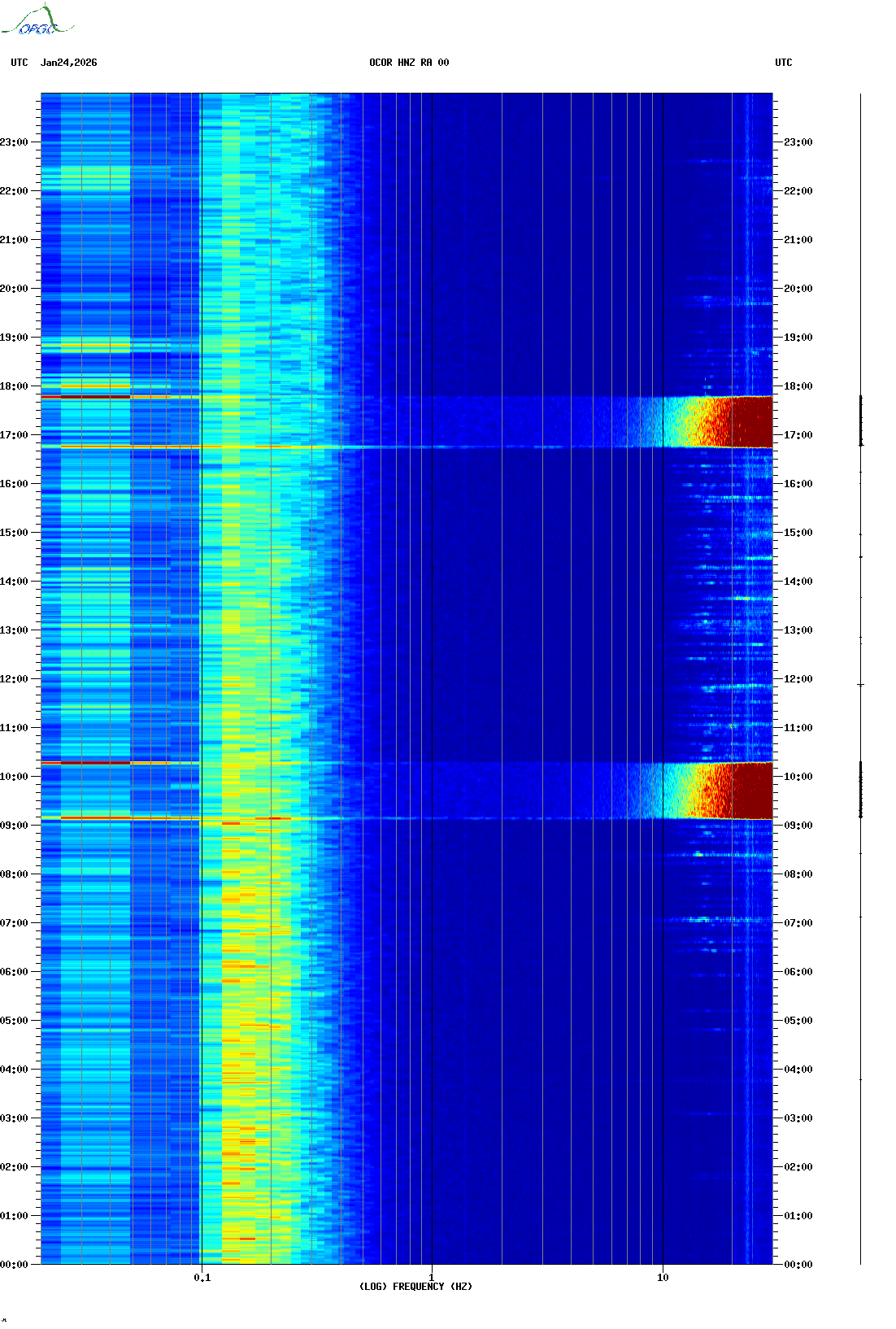Click the left-axis 14:00 time label
This screenshot has height=1329, width=896.
(x=14, y=582)
